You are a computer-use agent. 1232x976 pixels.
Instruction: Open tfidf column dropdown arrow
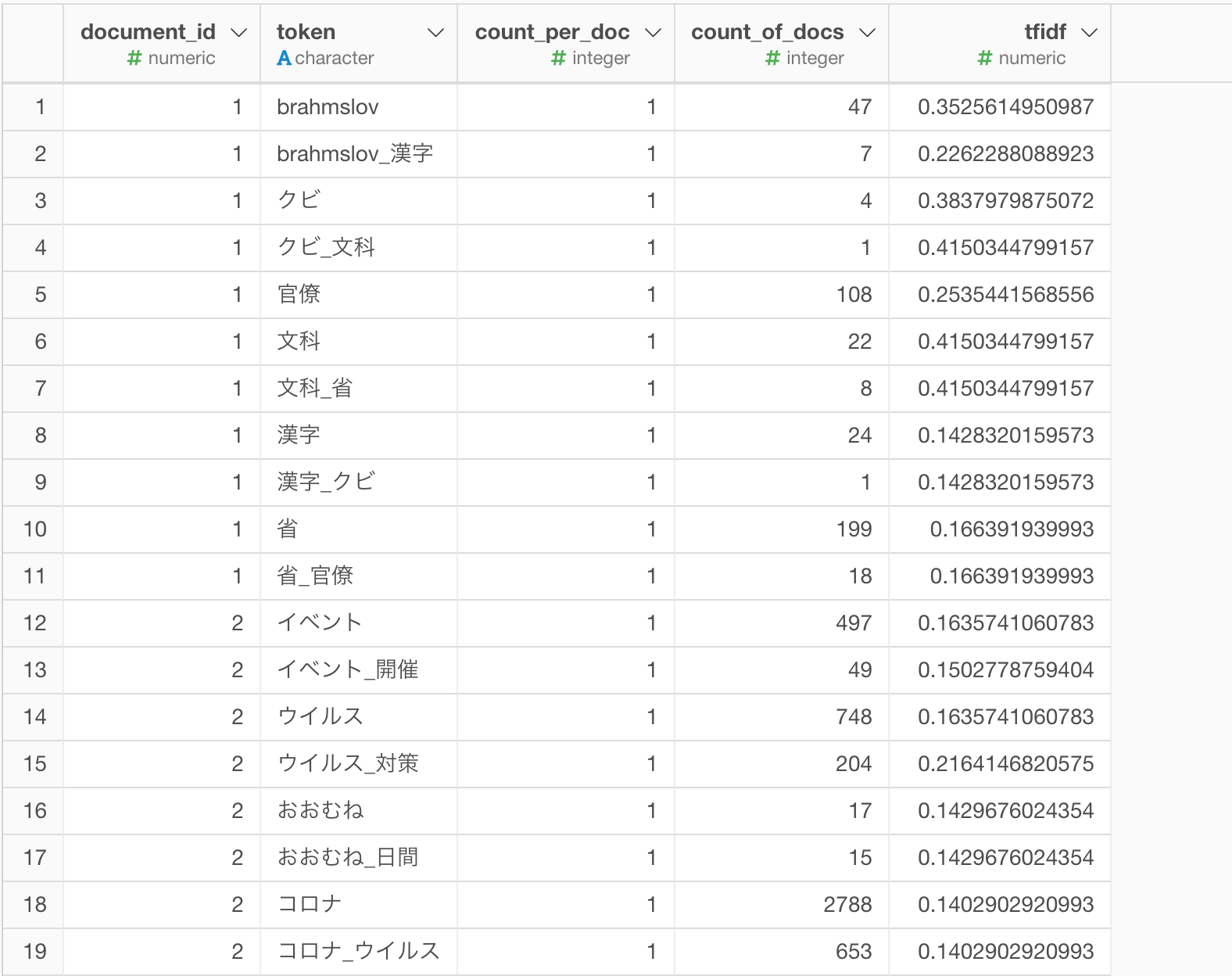click(x=1090, y=32)
